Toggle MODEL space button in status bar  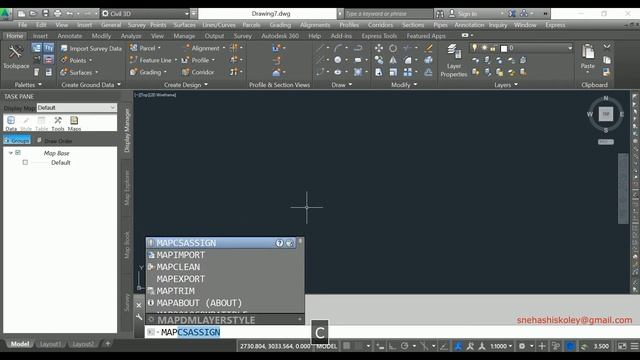(327, 346)
